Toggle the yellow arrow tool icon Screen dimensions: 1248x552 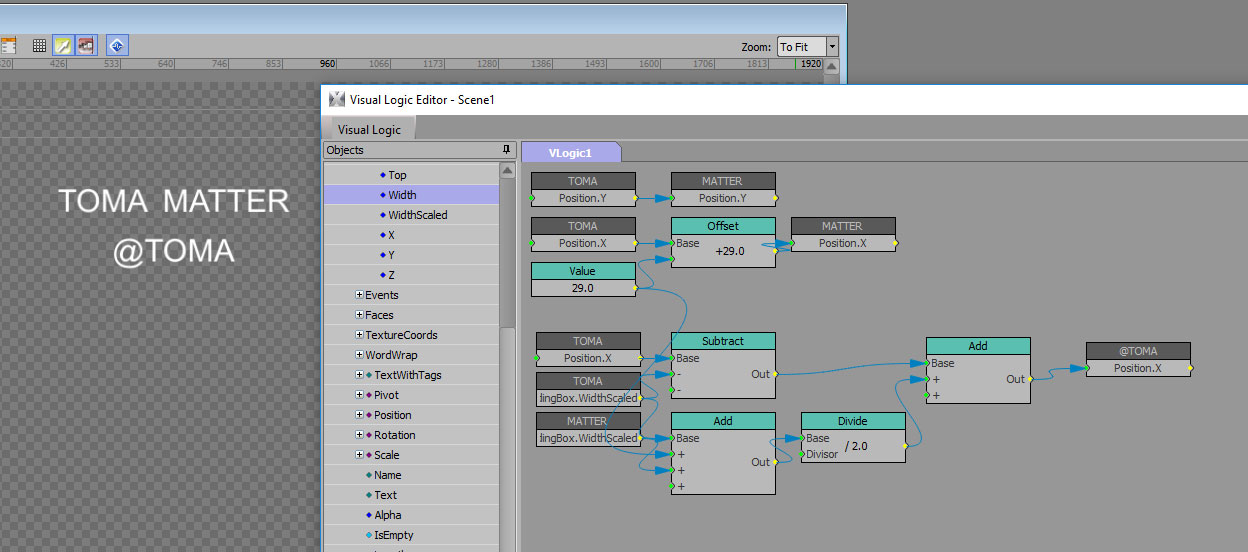click(63, 46)
